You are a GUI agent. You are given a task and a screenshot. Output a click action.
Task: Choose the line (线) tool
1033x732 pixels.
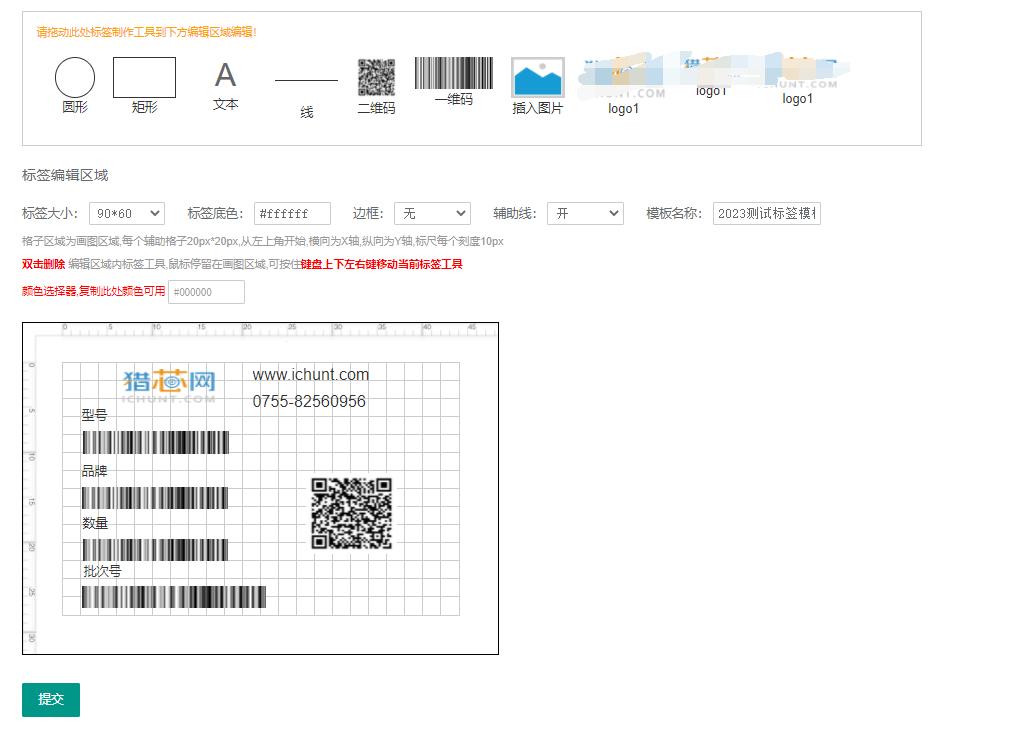306,81
